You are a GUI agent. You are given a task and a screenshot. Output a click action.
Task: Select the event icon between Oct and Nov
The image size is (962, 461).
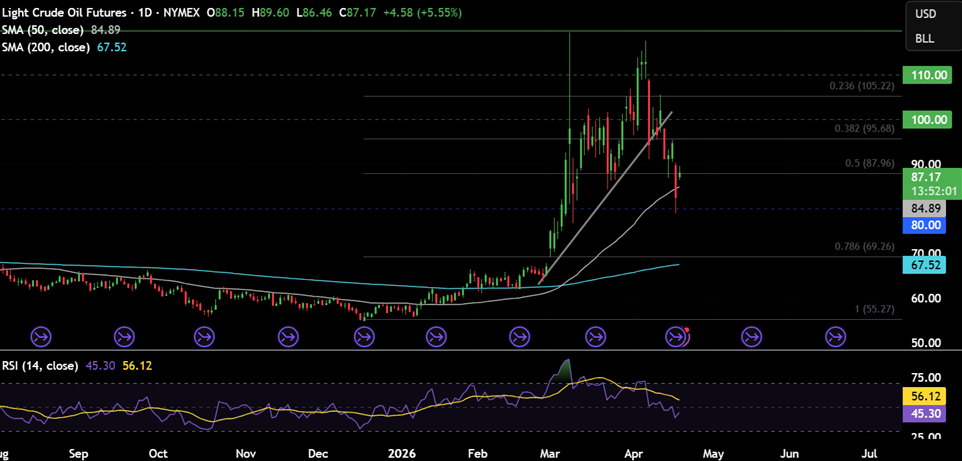(205, 337)
